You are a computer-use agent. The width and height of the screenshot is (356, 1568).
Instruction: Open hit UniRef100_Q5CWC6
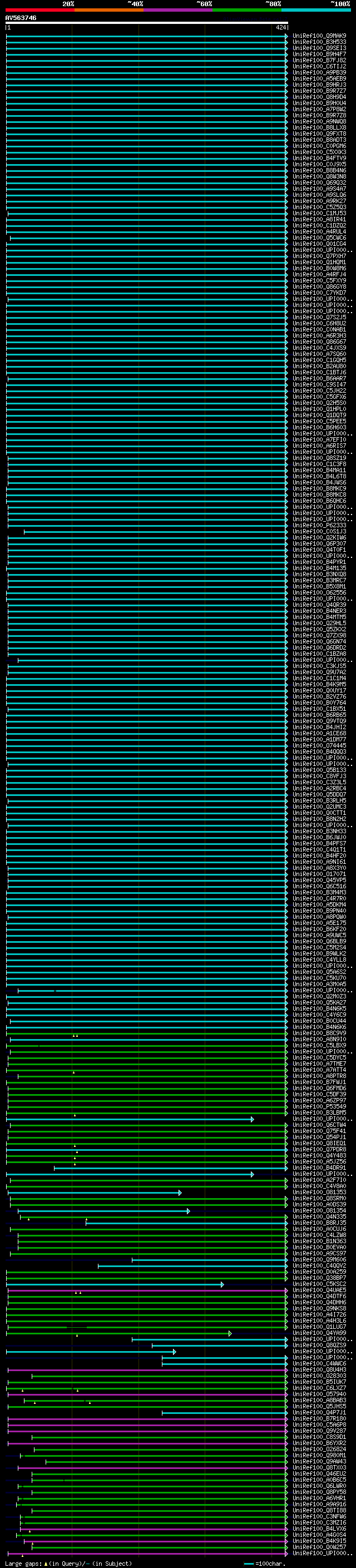pyautogui.click(x=319, y=238)
